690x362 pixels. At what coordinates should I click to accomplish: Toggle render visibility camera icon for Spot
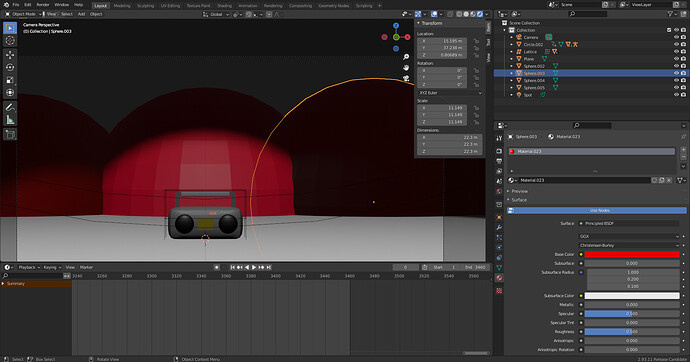click(x=683, y=95)
